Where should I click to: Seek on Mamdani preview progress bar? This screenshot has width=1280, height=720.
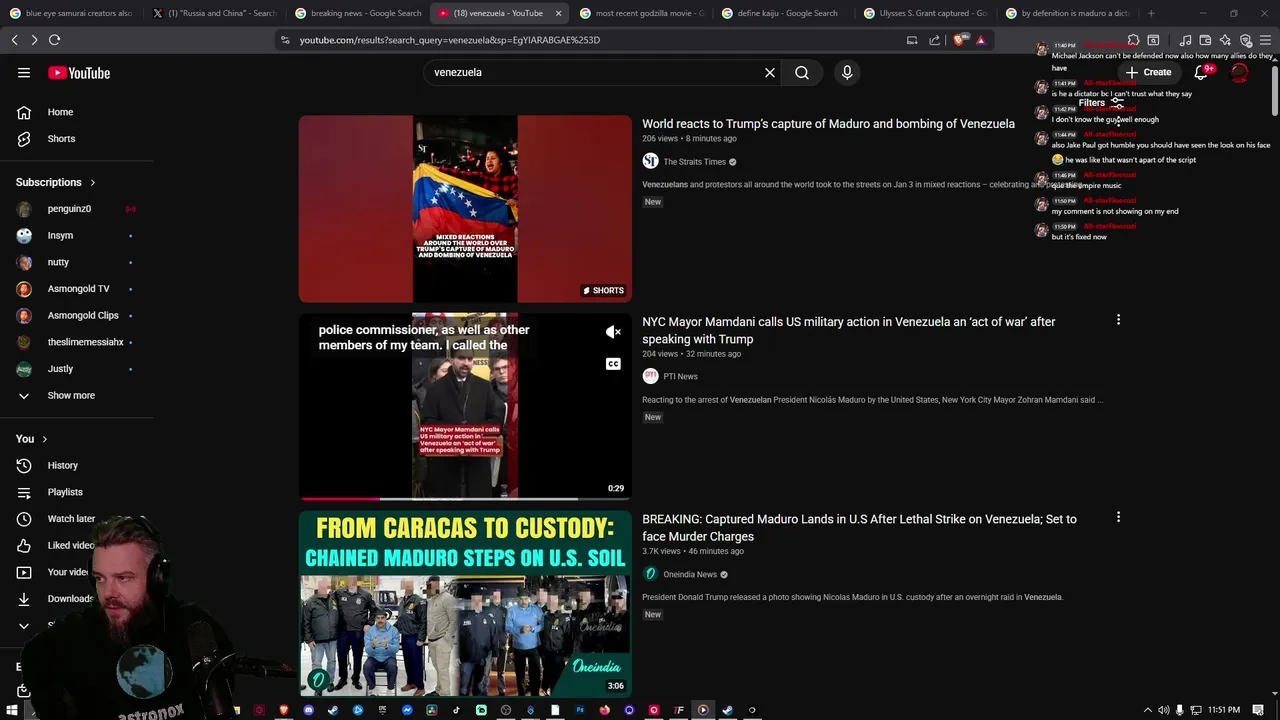point(465,498)
